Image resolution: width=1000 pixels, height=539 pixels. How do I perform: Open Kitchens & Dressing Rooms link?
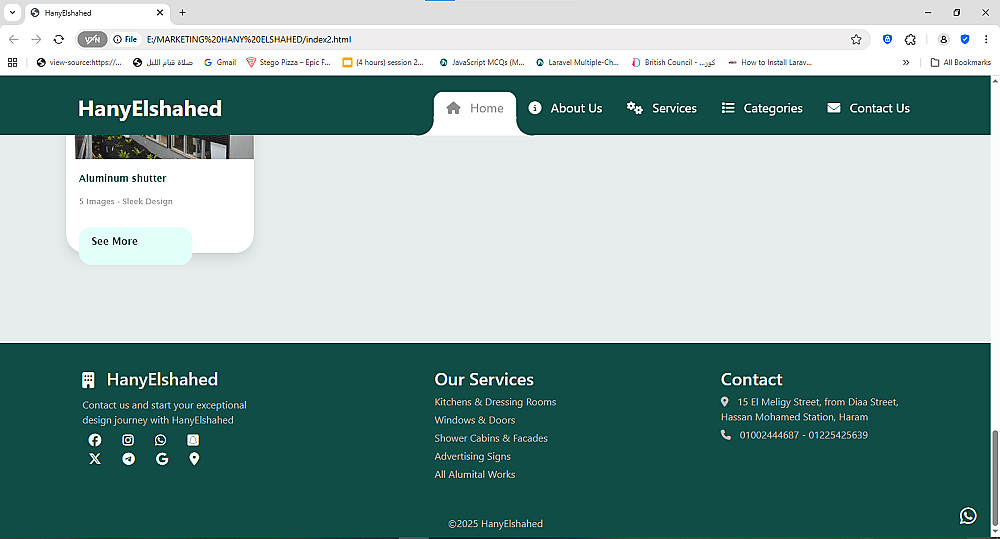tap(495, 402)
